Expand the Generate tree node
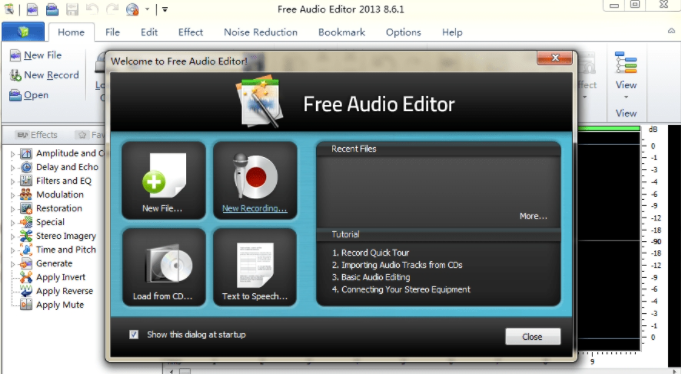Viewport: 681px width, 374px height. pyautogui.click(x=13, y=264)
